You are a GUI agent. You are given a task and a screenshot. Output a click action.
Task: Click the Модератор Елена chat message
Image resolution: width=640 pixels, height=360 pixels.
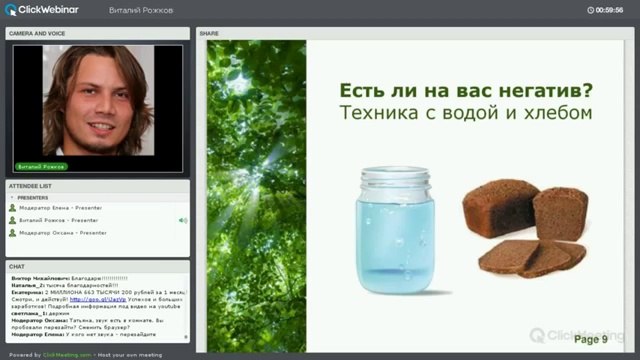point(84,335)
